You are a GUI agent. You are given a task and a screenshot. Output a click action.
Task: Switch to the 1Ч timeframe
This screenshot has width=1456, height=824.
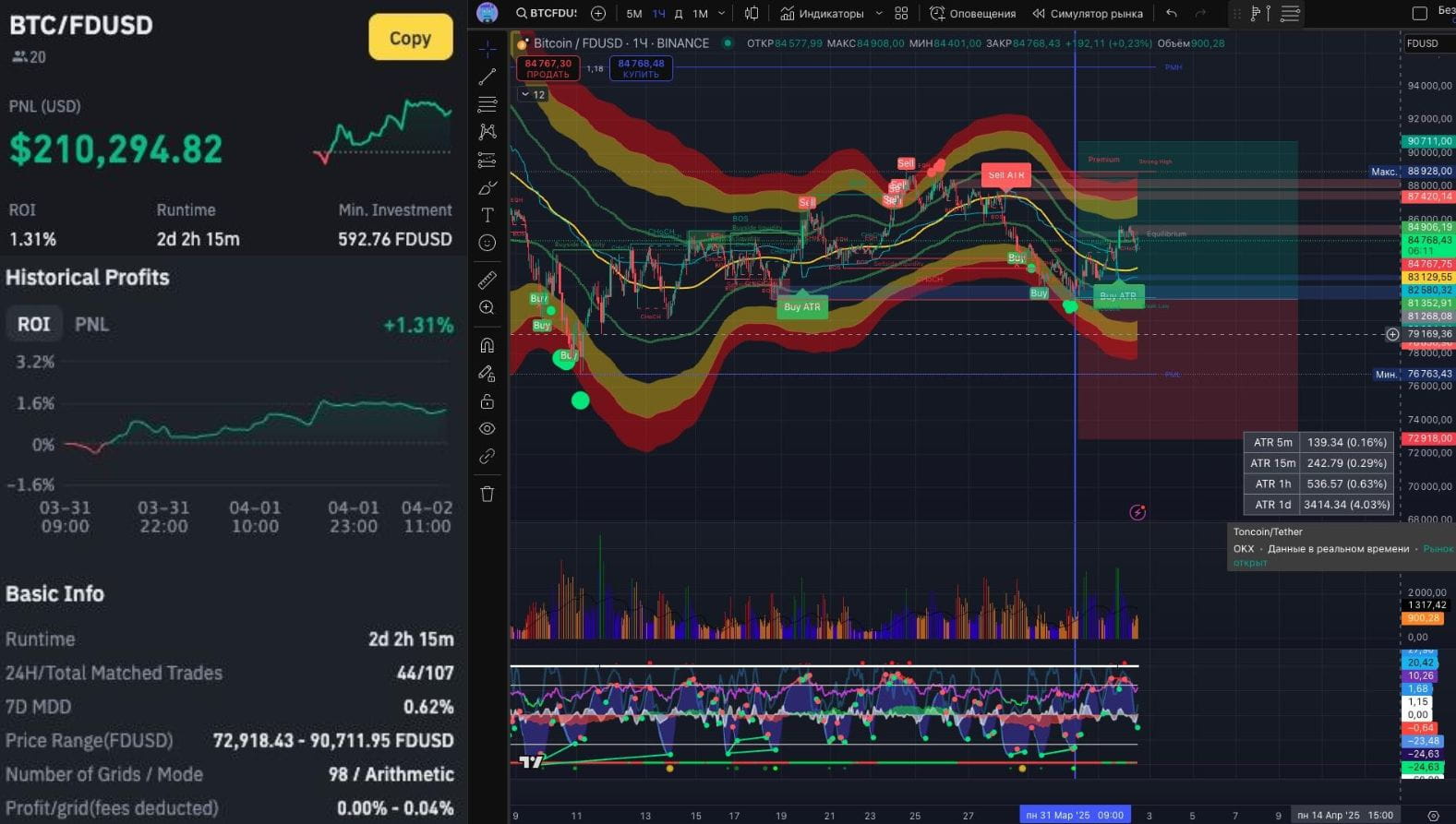pyautogui.click(x=658, y=14)
